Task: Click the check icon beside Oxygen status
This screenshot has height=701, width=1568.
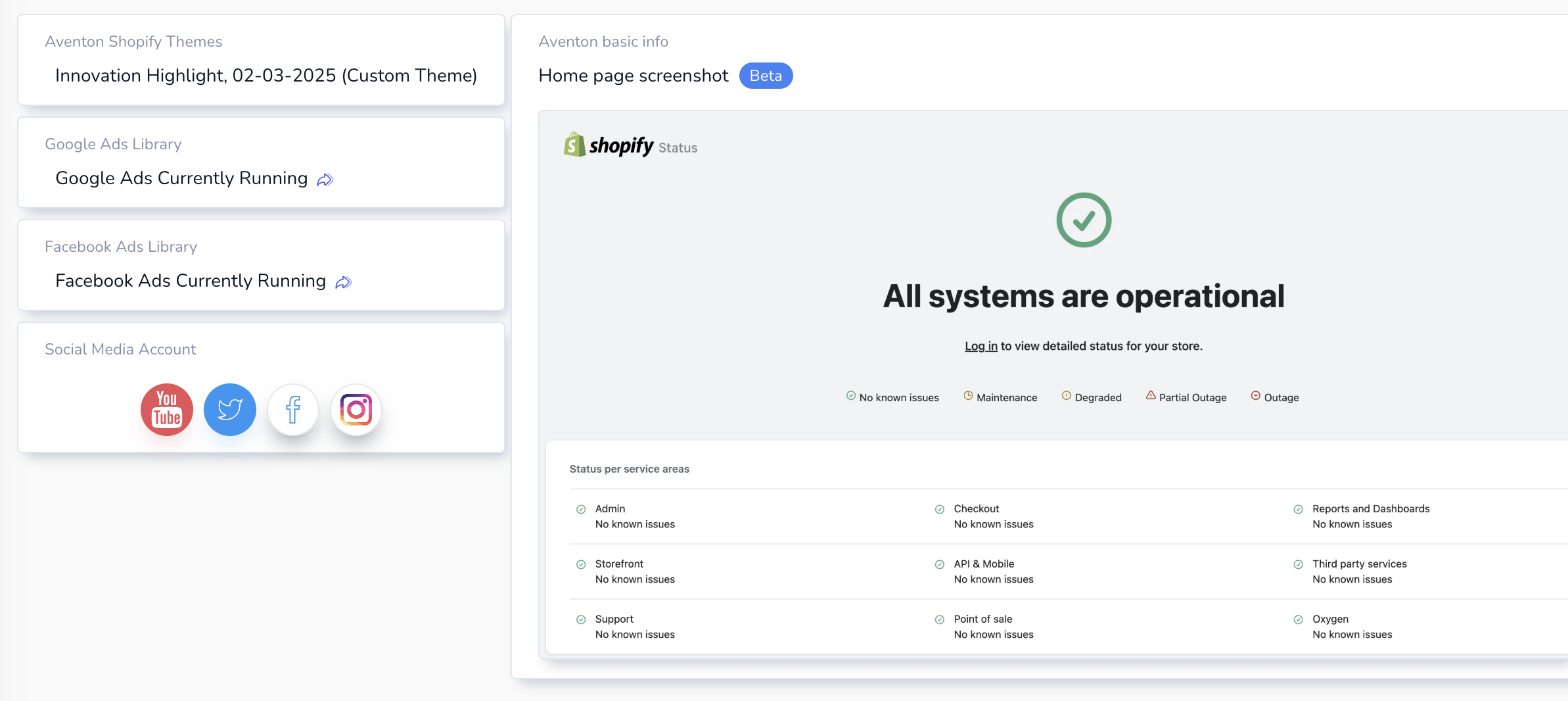Action: (x=1298, y=619)
